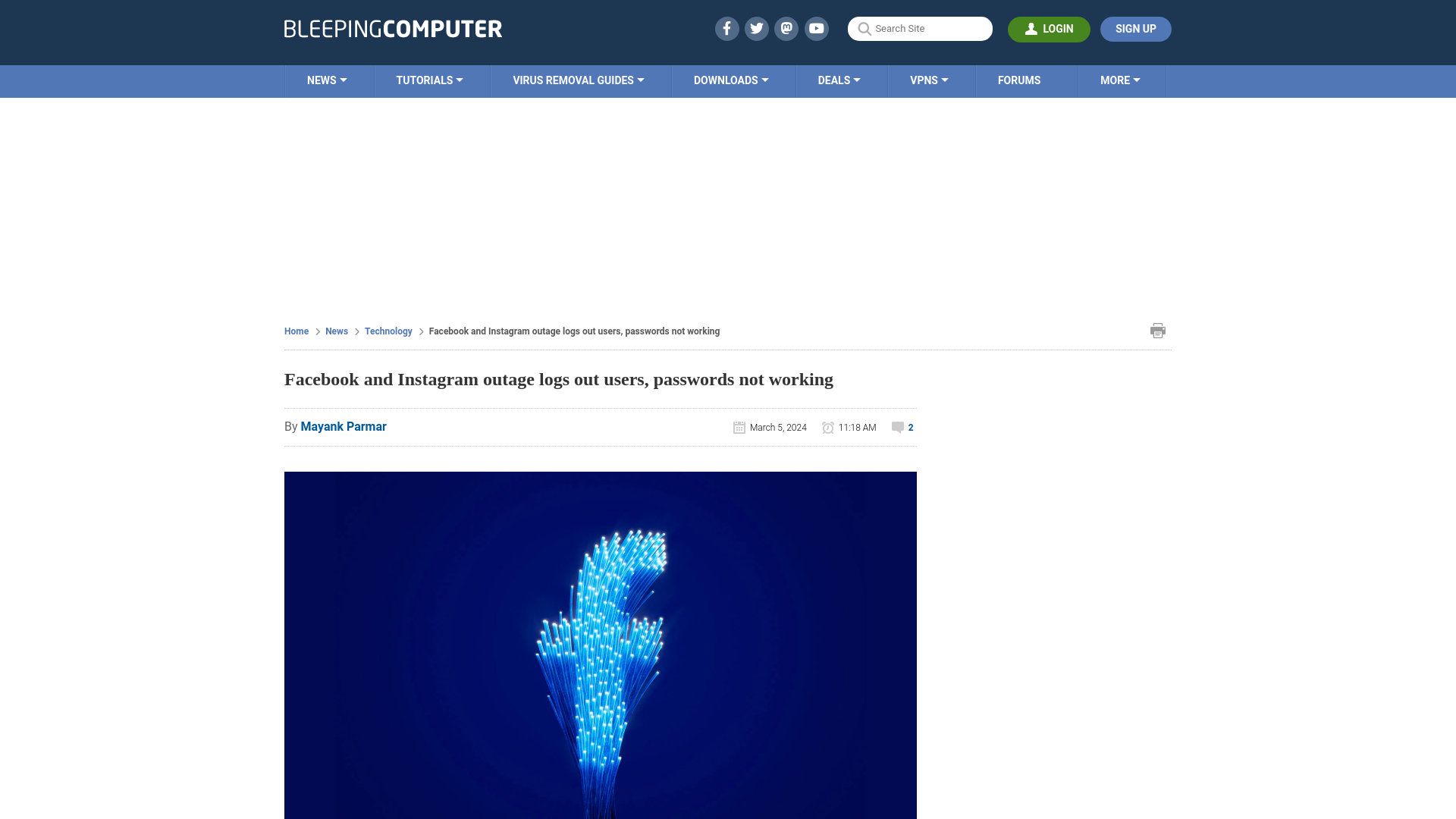
Task: Toggle the FORUMS navigation tab
Action: [1019, 80]
